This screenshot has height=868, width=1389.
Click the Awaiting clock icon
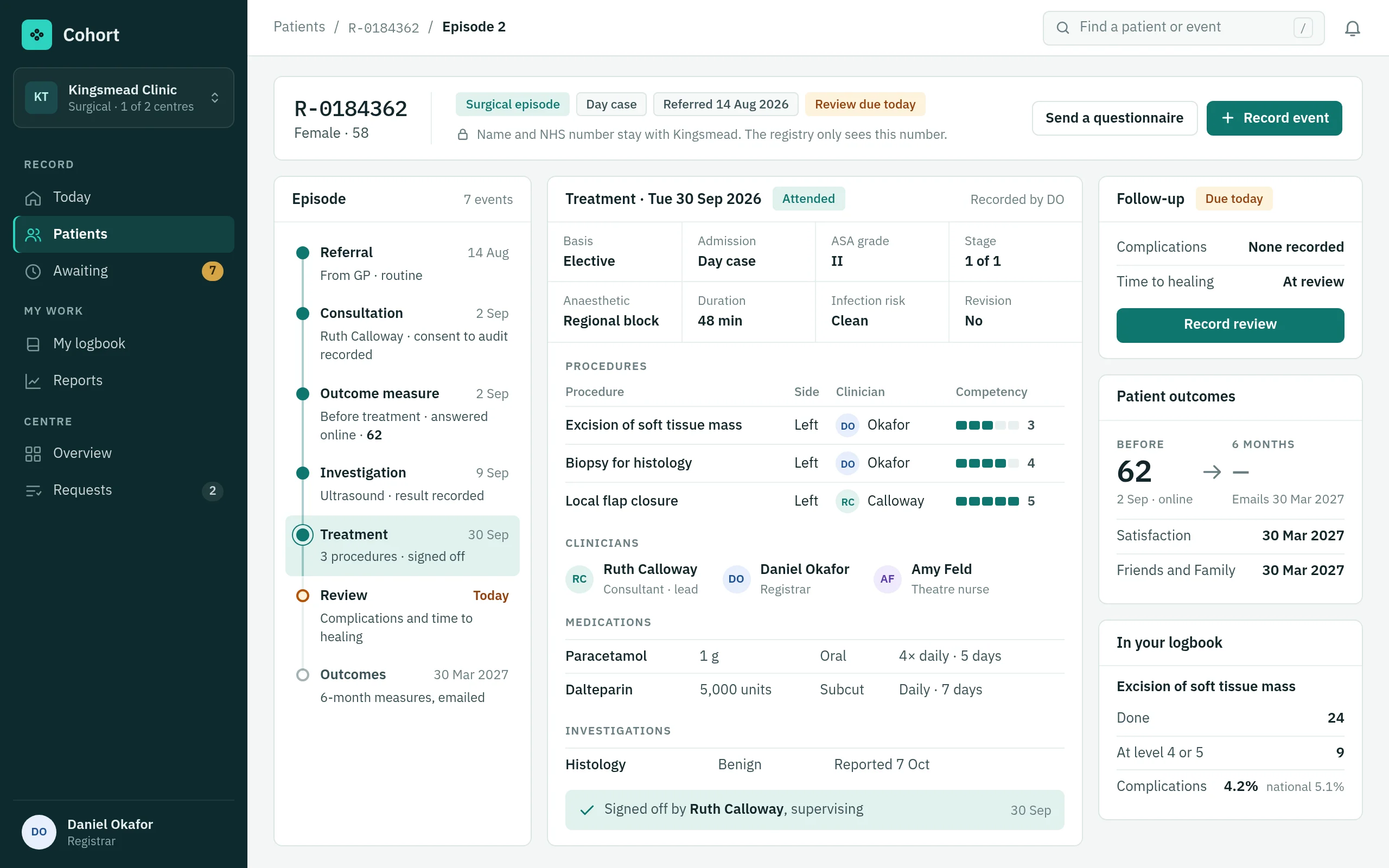pyautogui.click(x=33, y=271)
